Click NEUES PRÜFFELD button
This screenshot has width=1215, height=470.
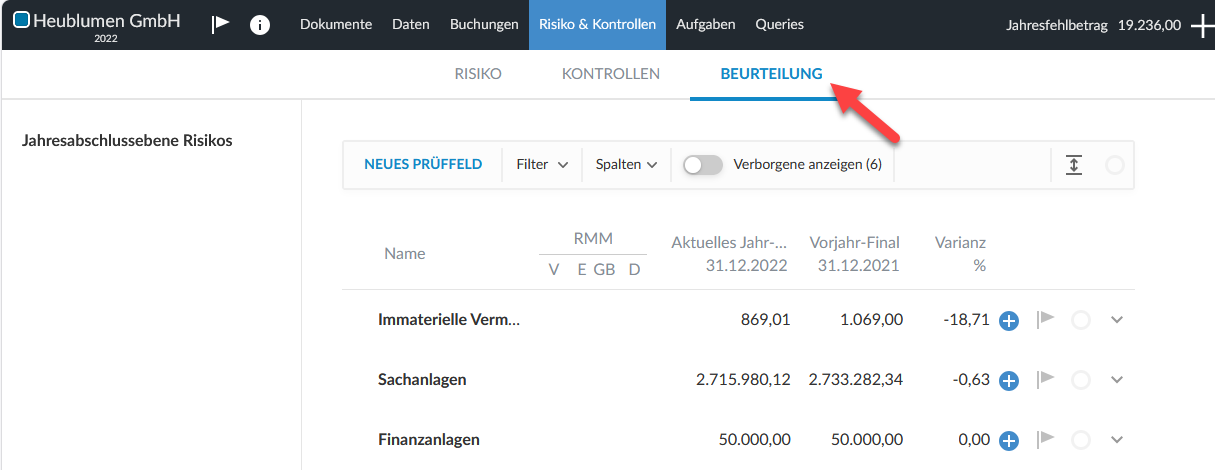coord(423,164)
